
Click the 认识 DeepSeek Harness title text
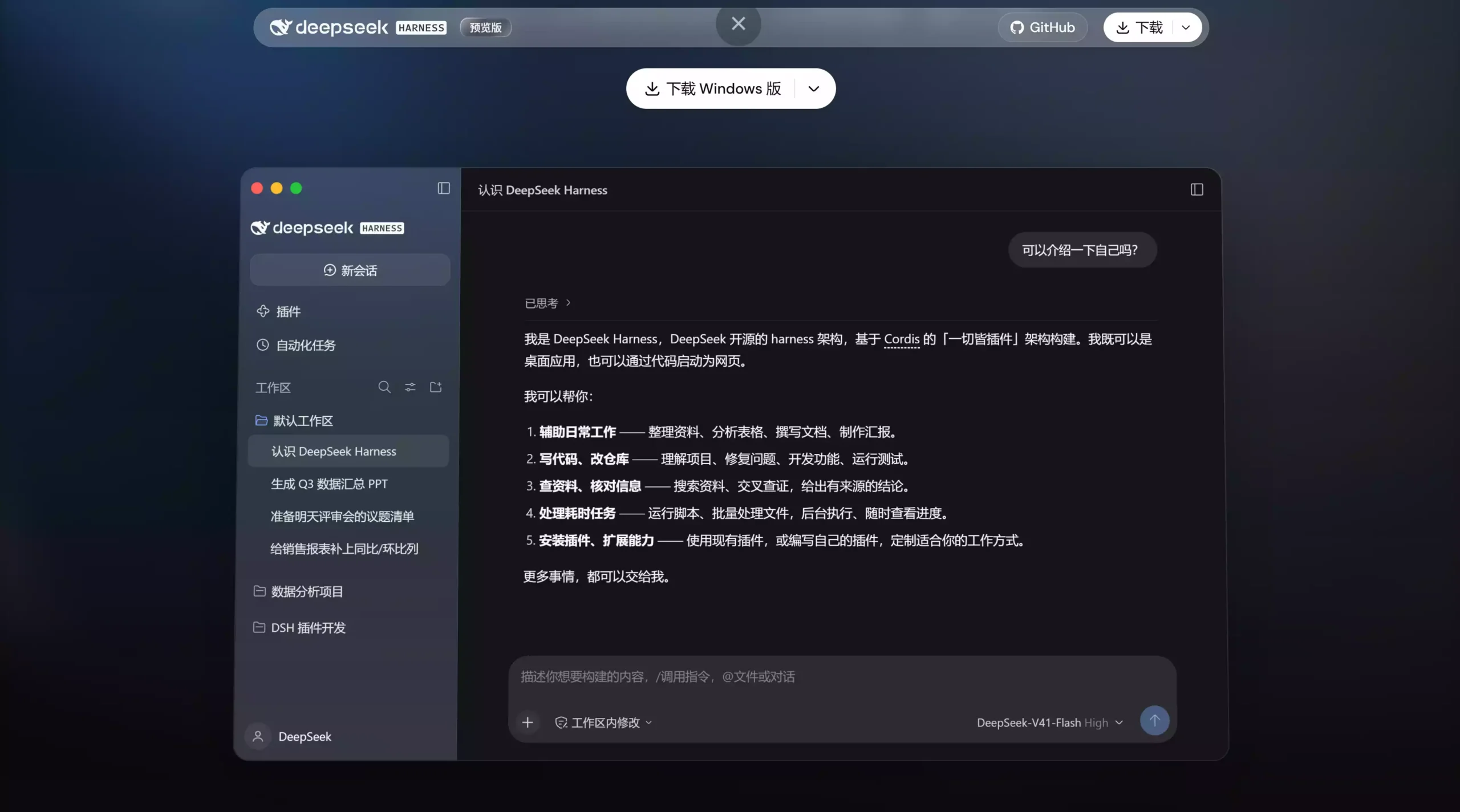pyautogui.click(x=542, y=190)
